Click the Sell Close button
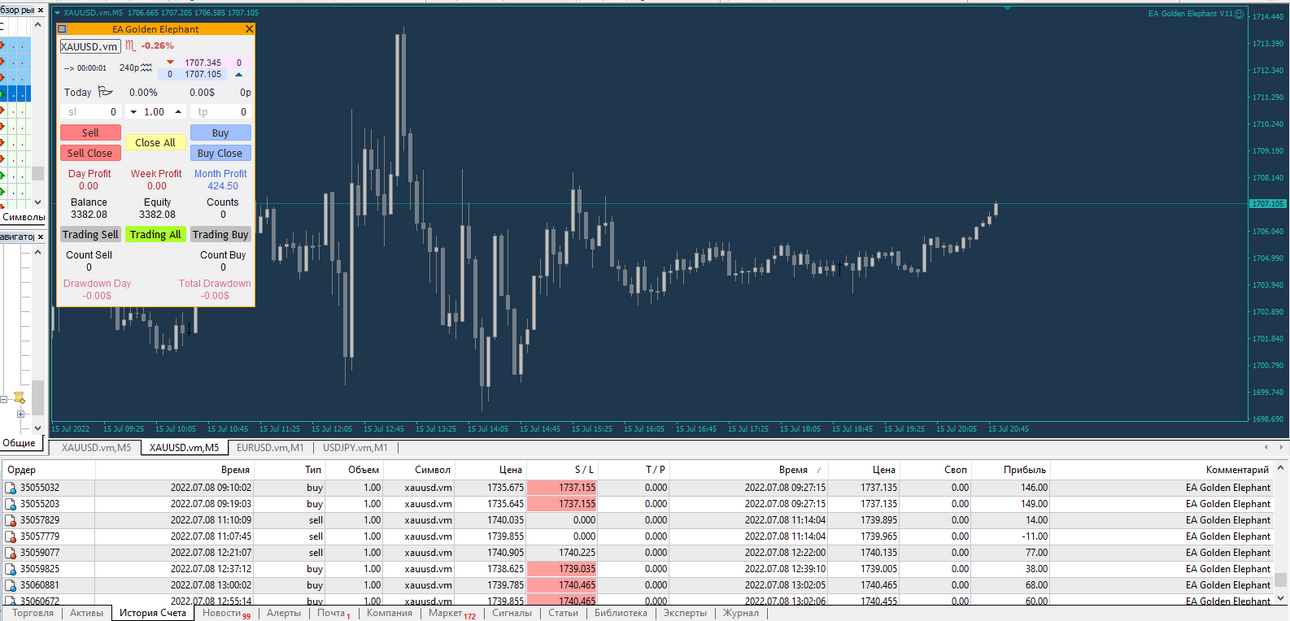Screen dimensions: 1290x621 pos(90,153)
